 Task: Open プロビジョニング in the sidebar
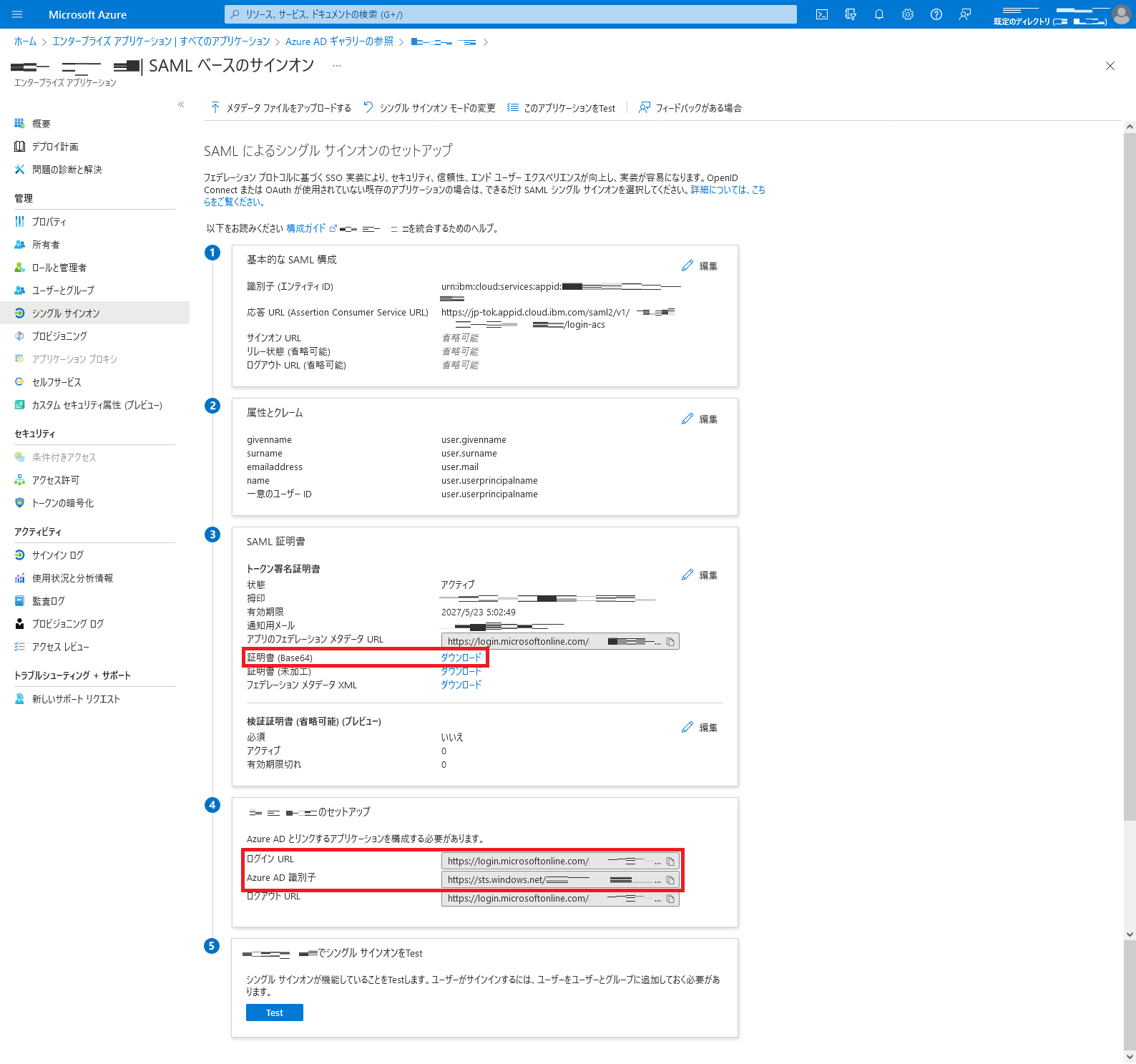point(59,336)
